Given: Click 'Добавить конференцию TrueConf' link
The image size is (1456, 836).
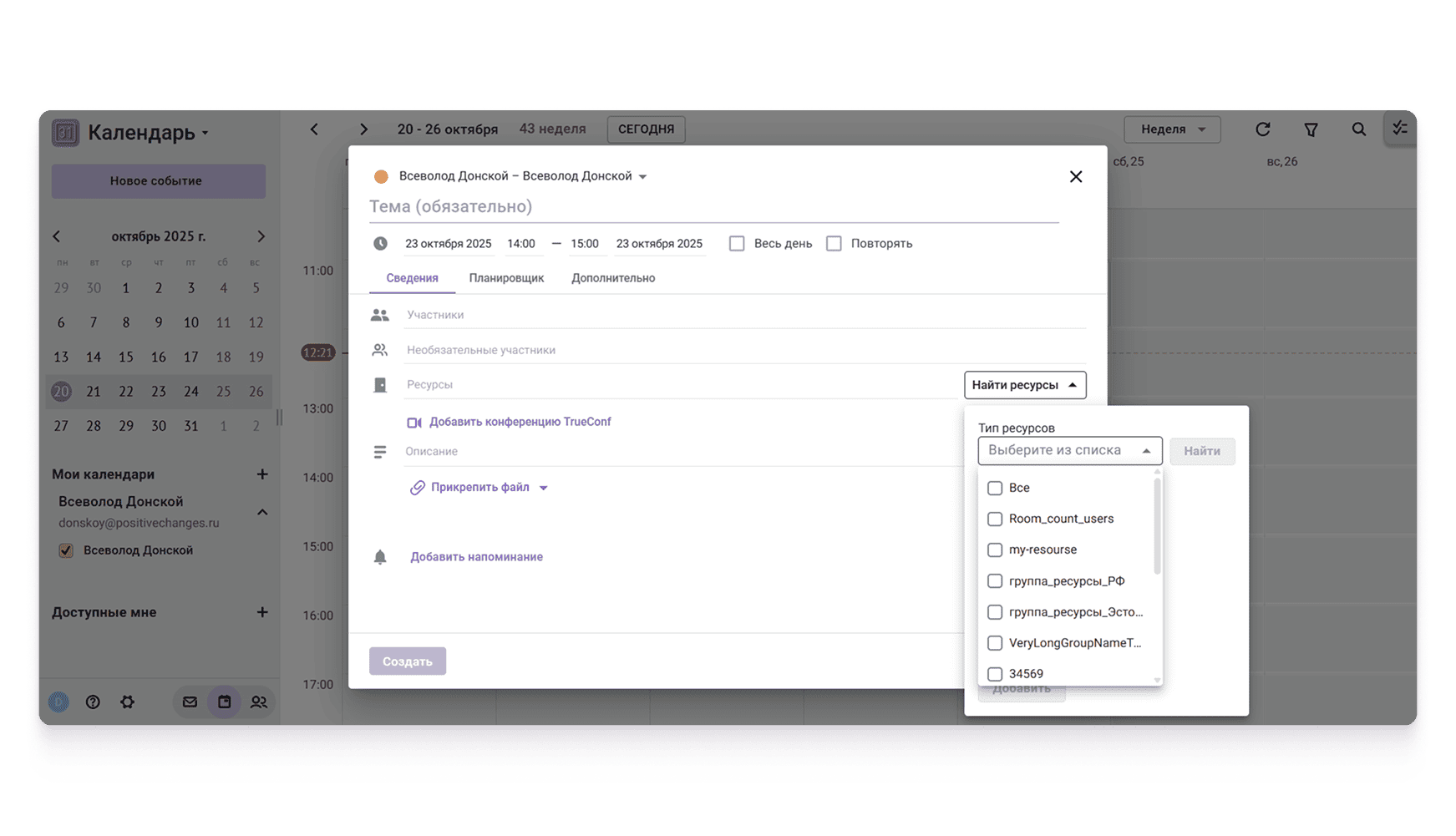Looking at the screenshot, I should coord(520,422).
